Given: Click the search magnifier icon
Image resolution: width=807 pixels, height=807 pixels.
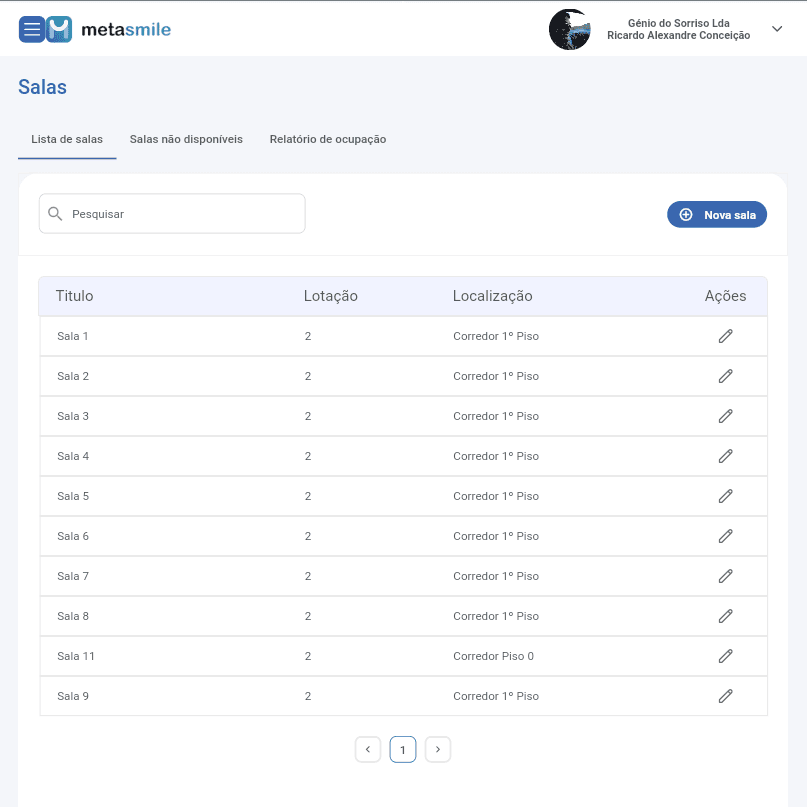Looking at the screenshot, I should point(55,214).
